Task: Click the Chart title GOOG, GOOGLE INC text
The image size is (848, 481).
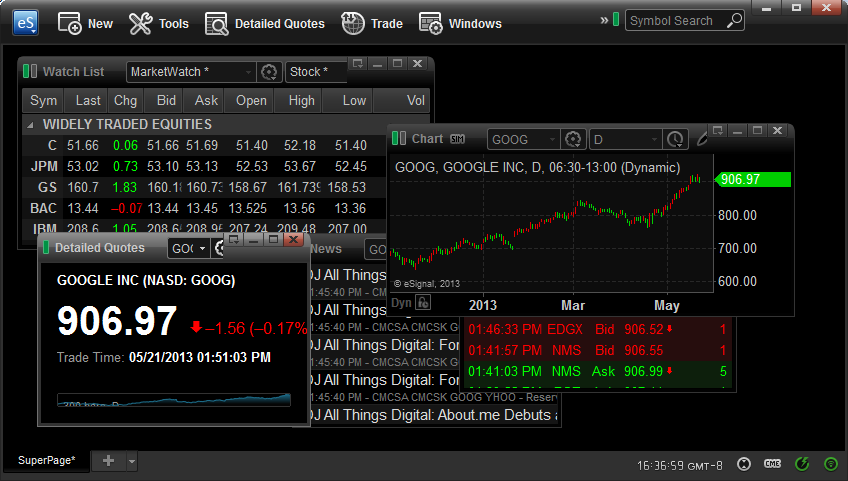Action: click(x=537, y=167)
